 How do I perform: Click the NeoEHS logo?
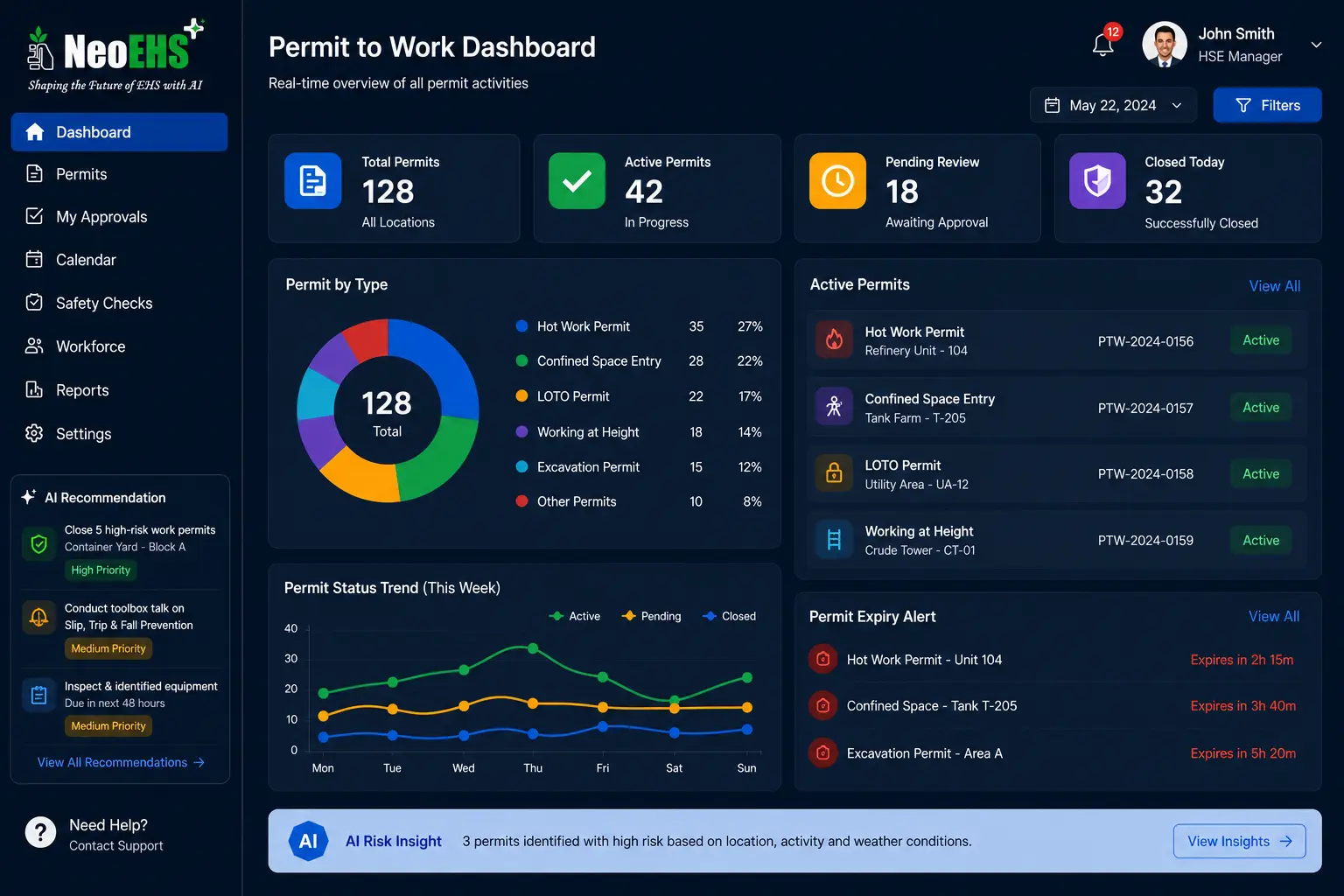[115, 55]
